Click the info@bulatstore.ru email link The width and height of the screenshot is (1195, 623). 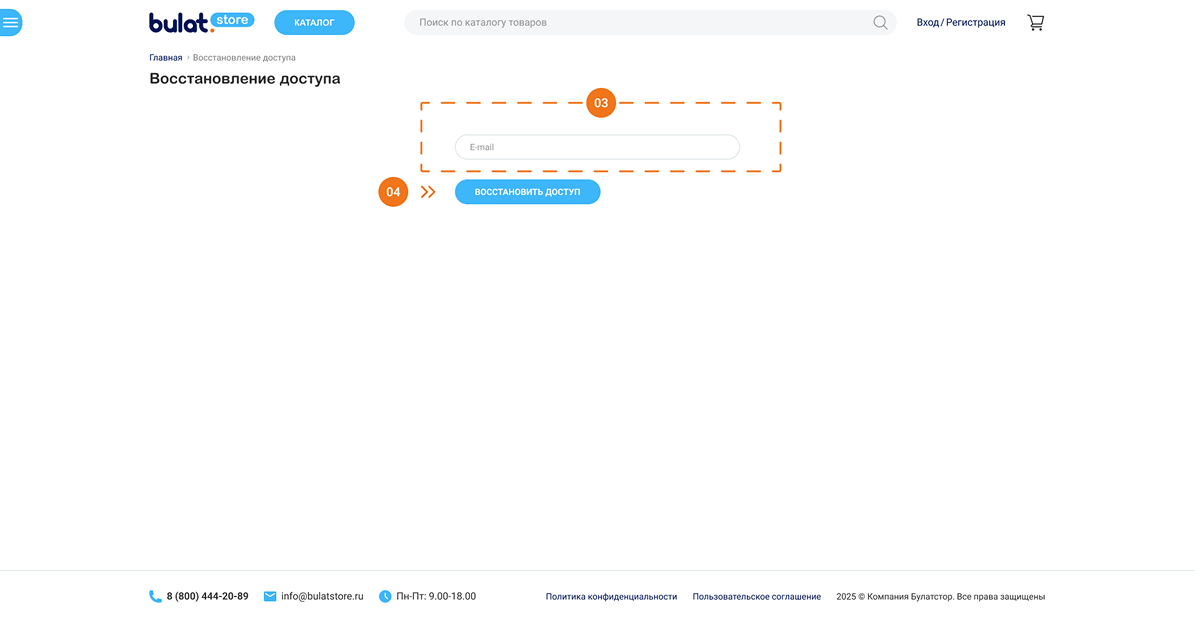tap(322, 597)
